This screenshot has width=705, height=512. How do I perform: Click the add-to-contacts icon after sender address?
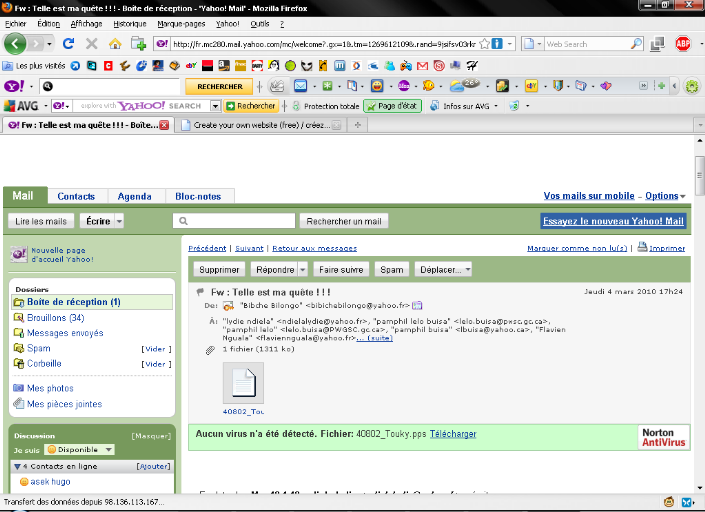pyautogui.click(x=418, y=305)
